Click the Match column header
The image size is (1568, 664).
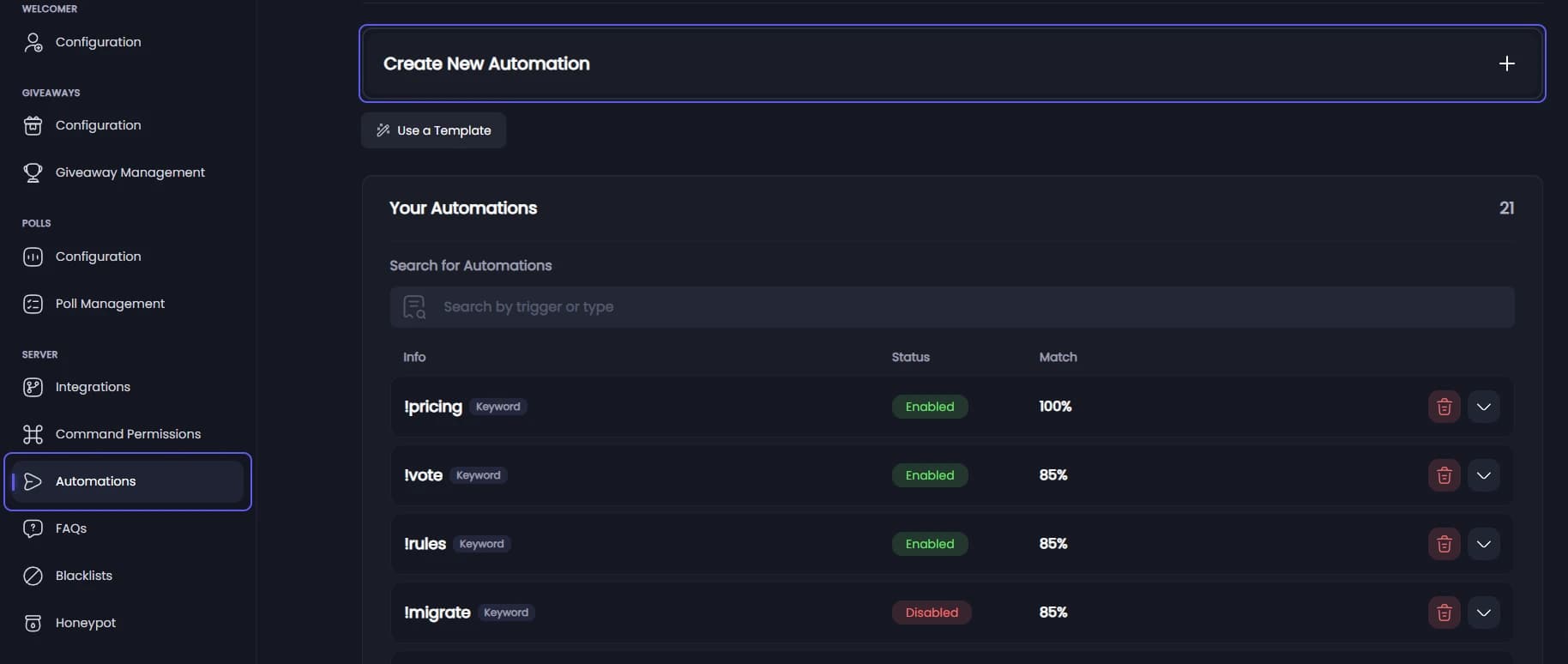point(1058,357)
